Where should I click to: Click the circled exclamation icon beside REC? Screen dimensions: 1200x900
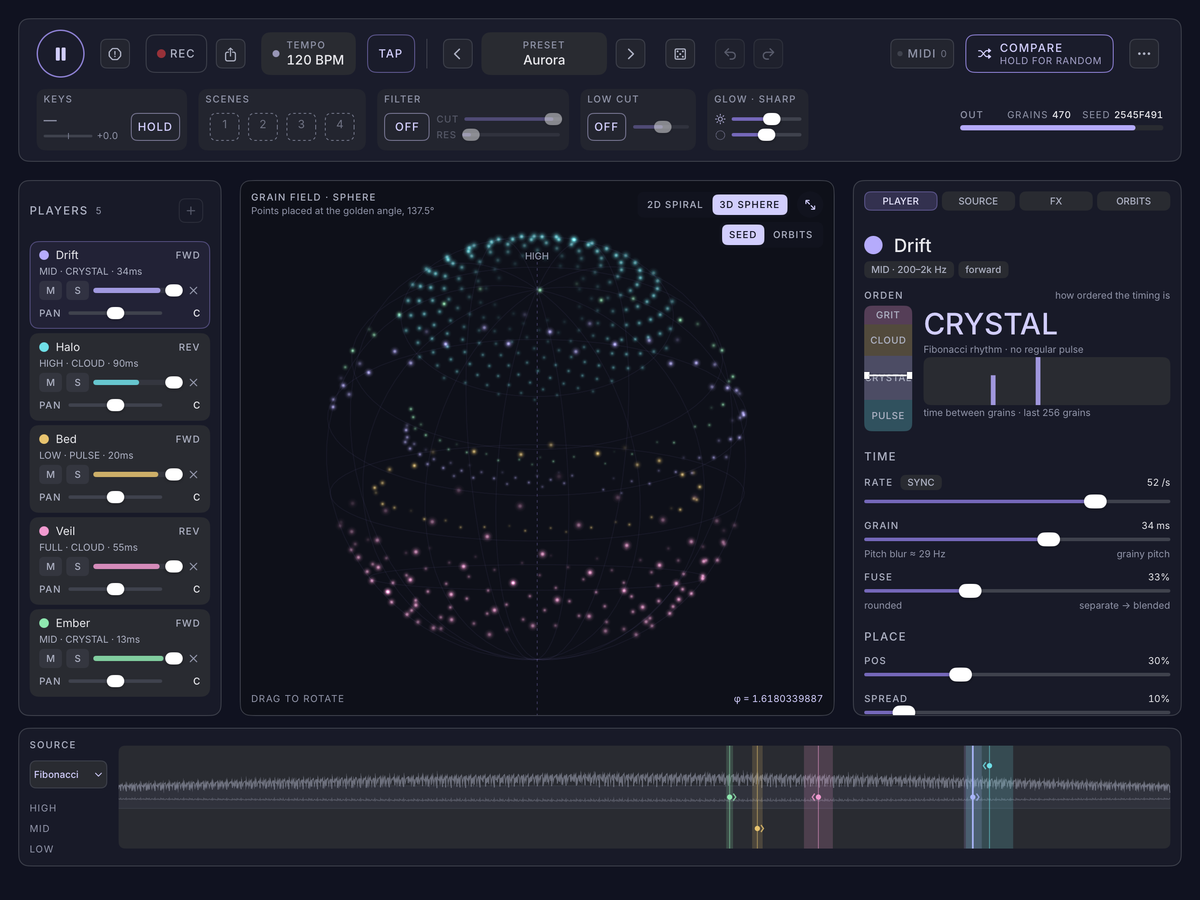click(115, 54)
